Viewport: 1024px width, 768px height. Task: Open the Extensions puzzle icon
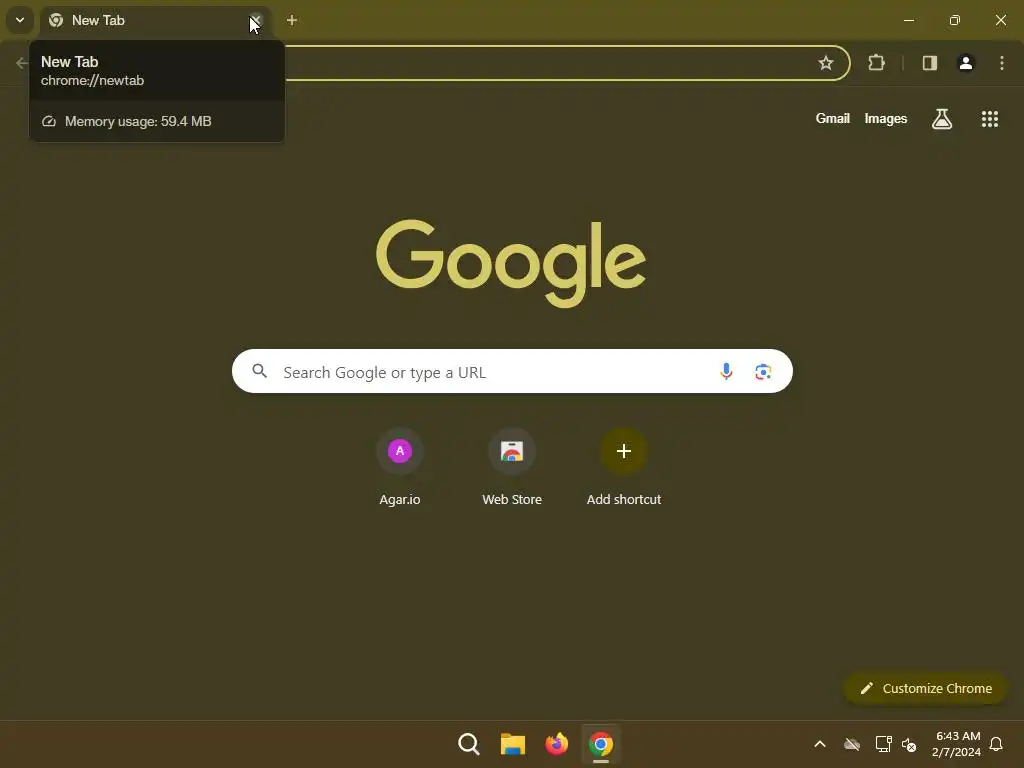coord(876,63)
